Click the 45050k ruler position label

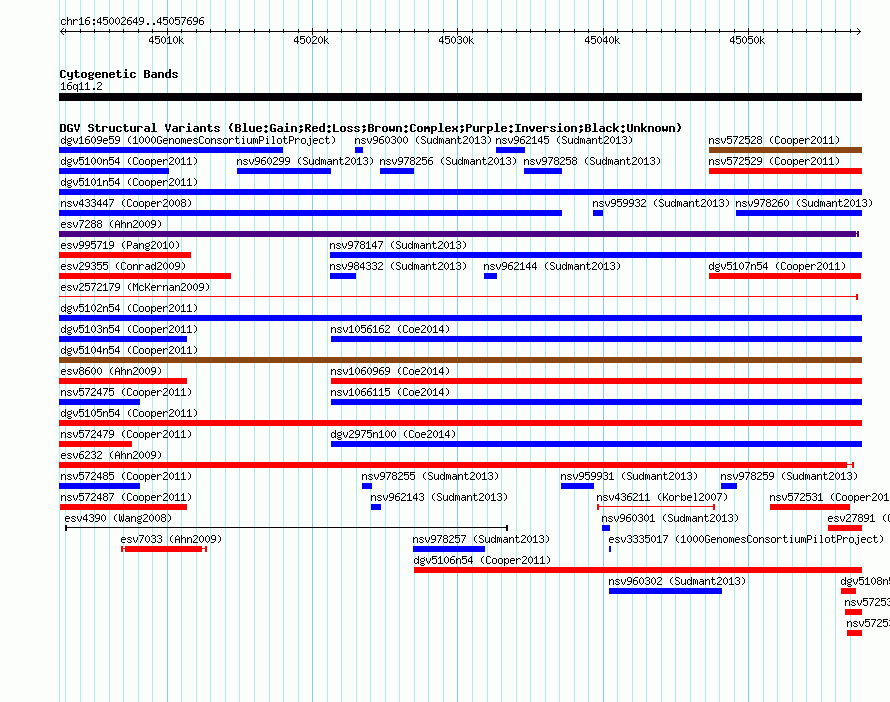pos(747,40)
